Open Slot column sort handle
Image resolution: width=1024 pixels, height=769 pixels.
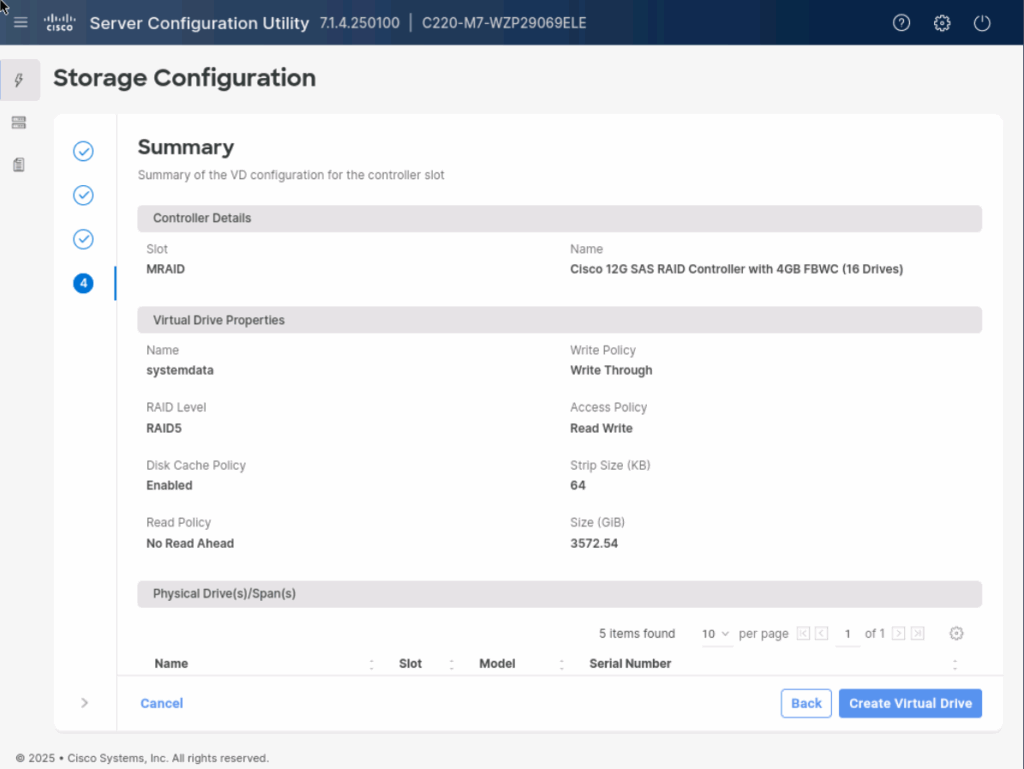[451, 665]
